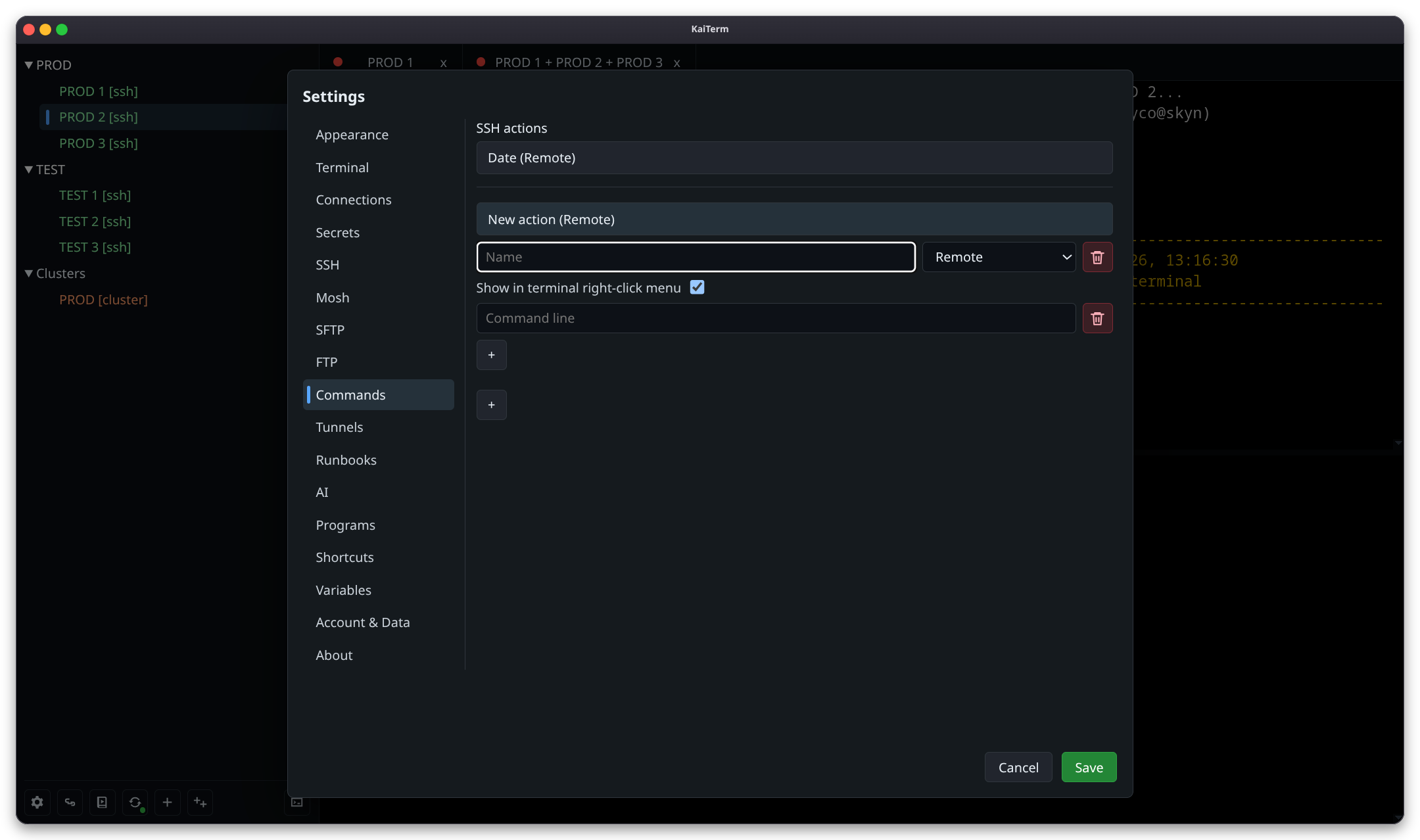This screenshot has height=840, width=1420.
Task: Delete the new action with top trash icon
Action: coord(1097,257)
